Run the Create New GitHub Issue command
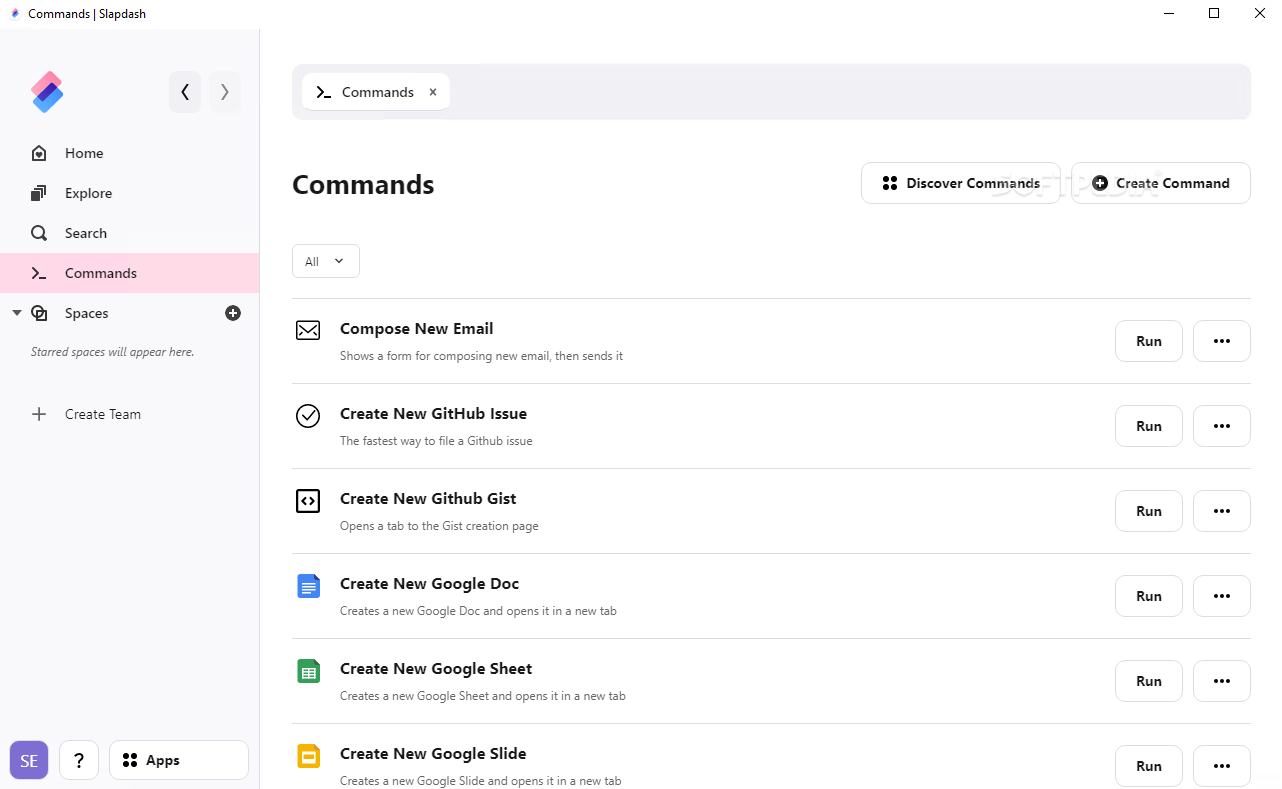Screen dimensions: 1282x789 point(1149,426)
